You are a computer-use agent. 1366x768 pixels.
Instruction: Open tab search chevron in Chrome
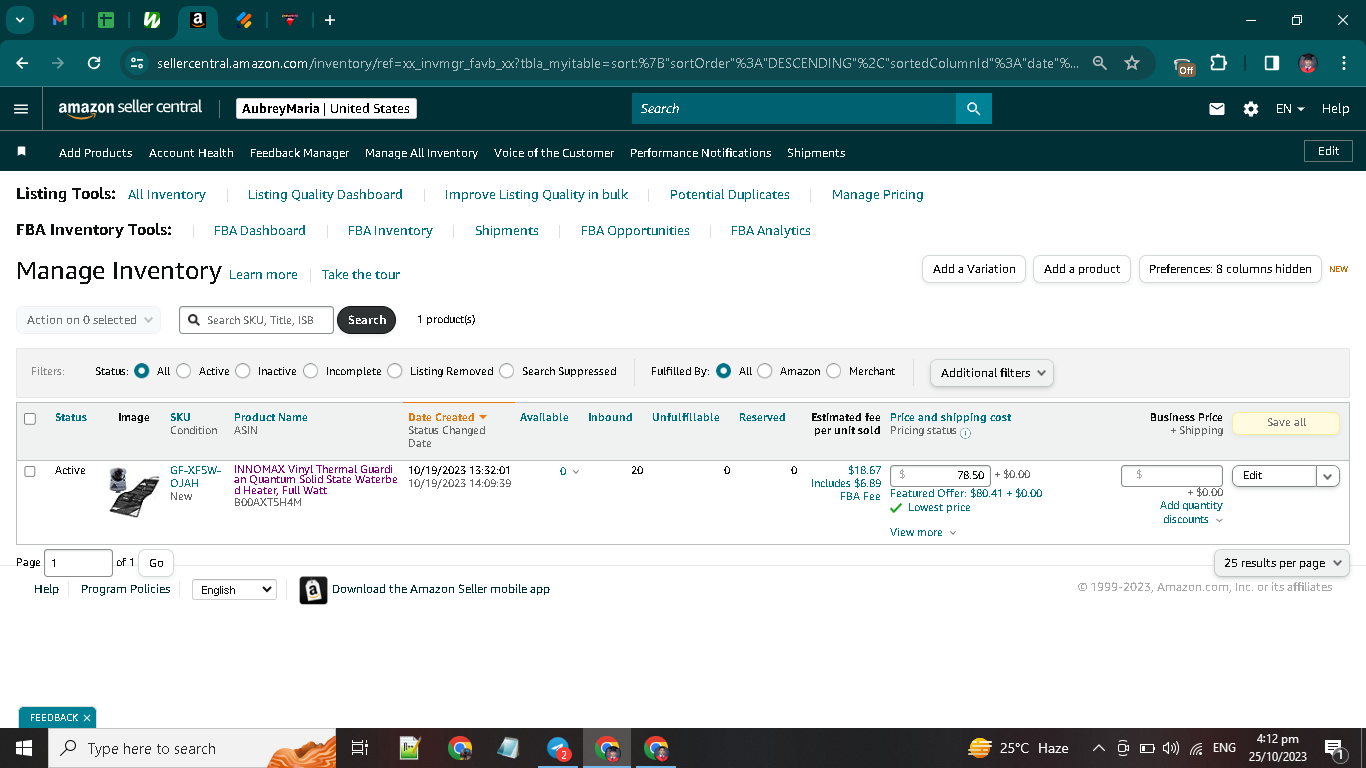(19, 20)
